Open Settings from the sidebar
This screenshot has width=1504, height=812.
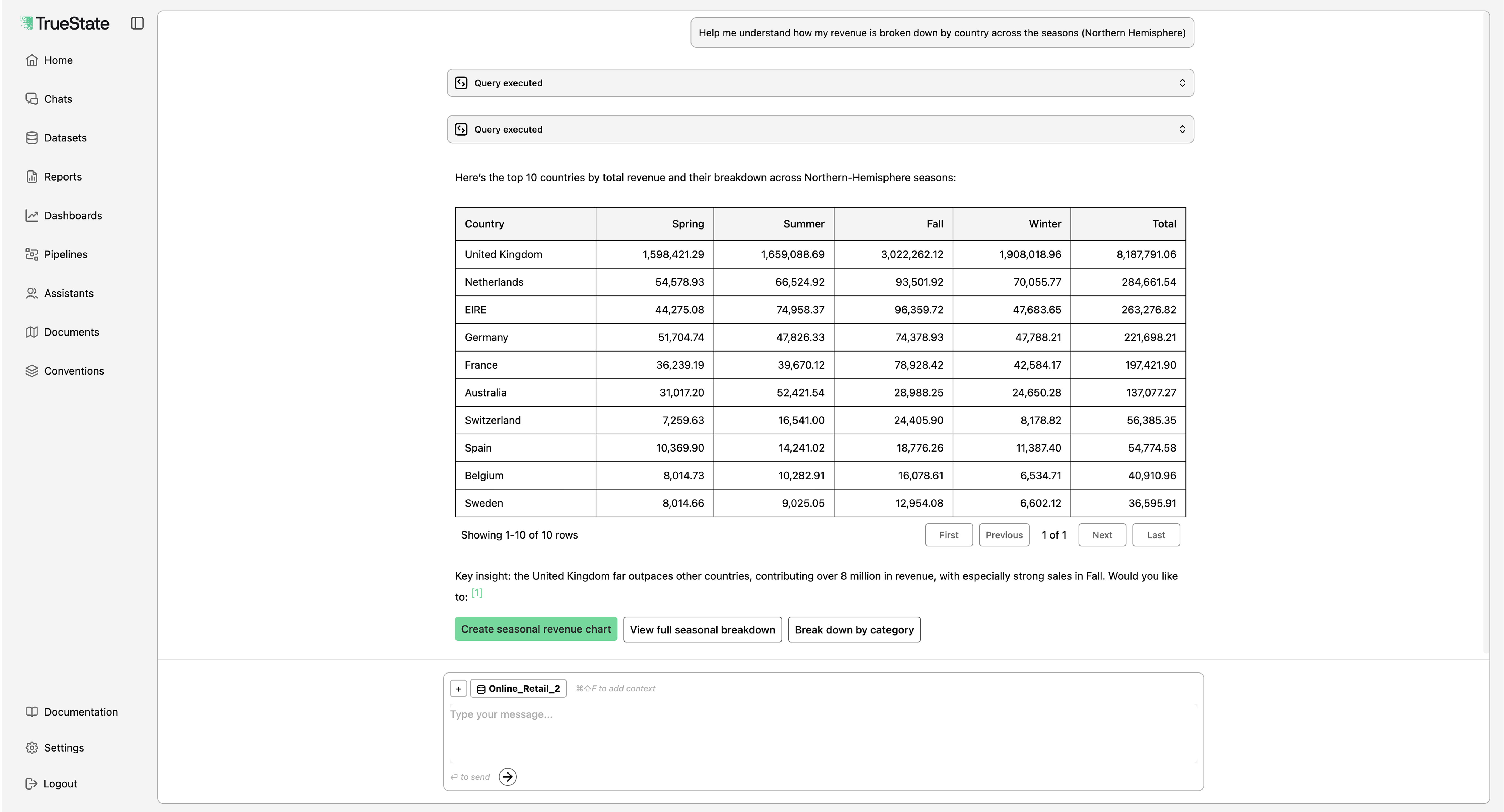(x=64, y=747)
